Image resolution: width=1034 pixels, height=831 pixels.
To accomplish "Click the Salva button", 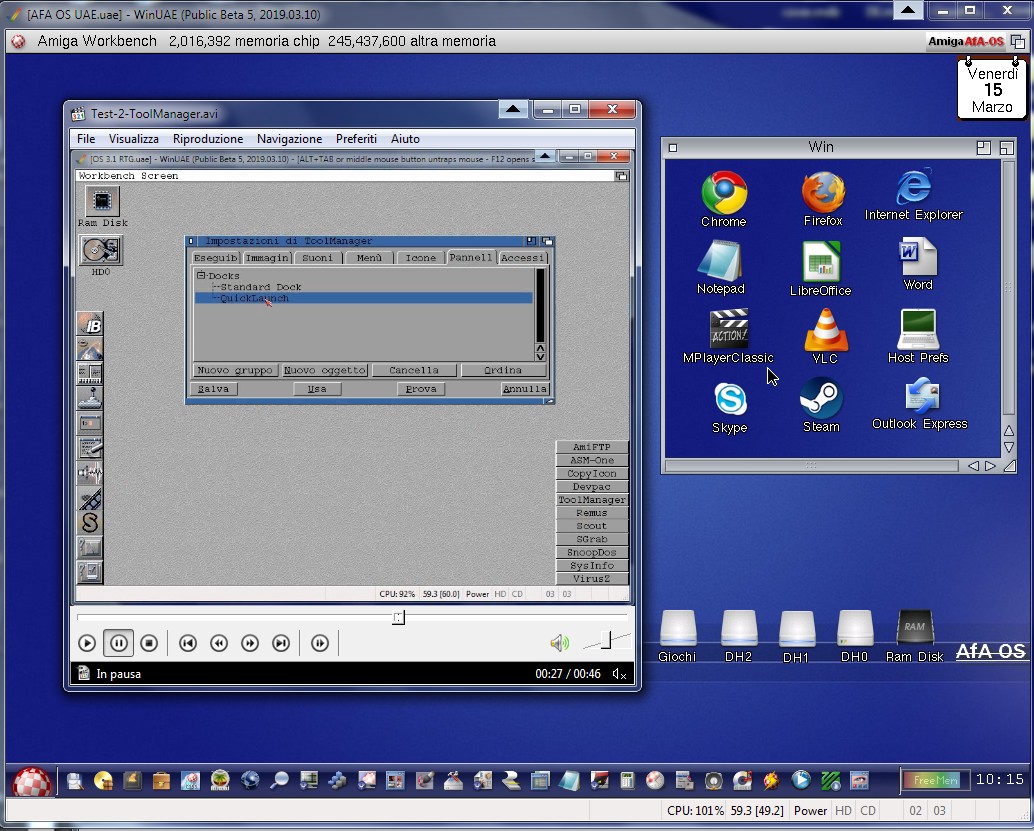I will pos(214,389).
